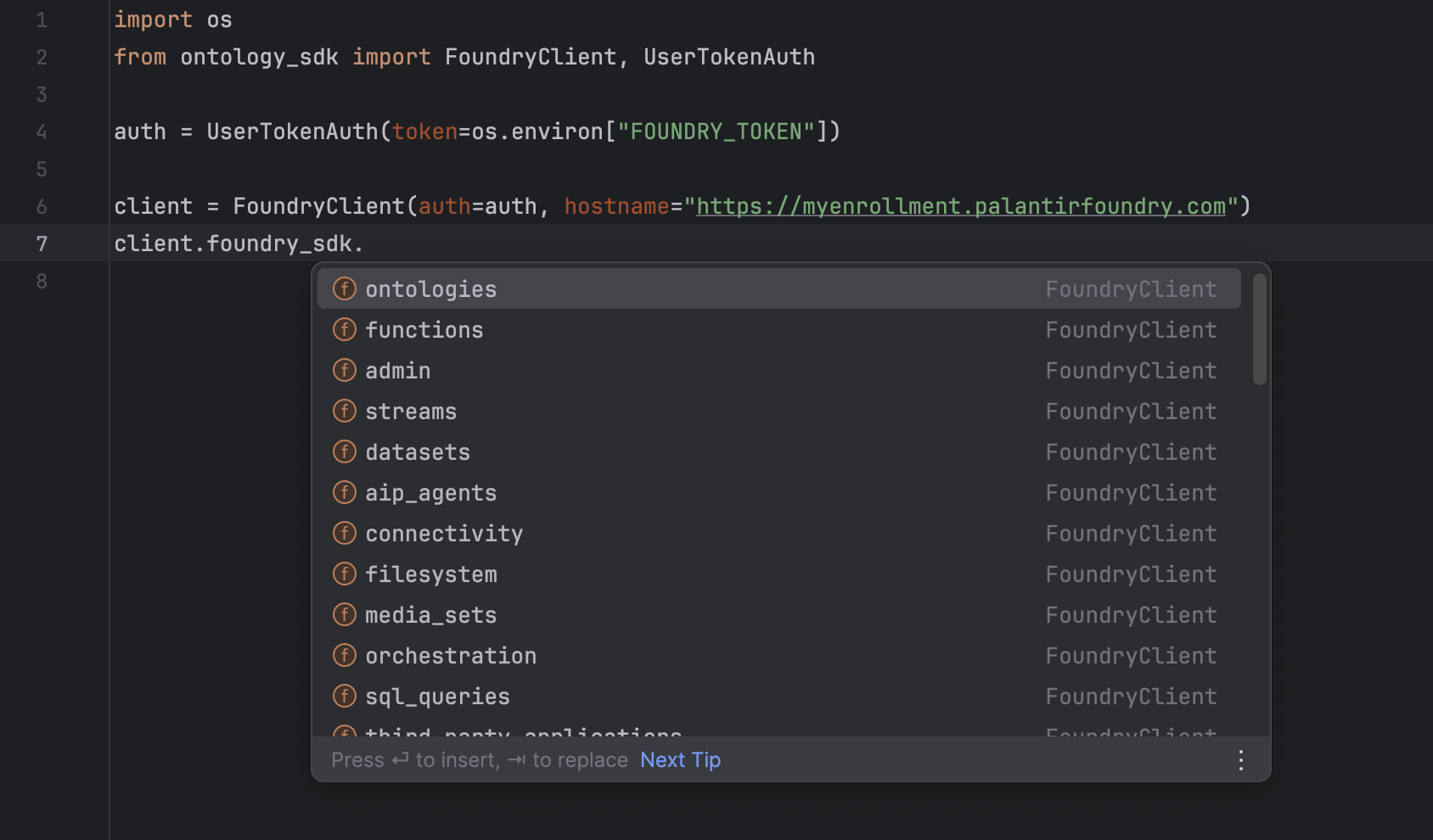Open the myenrollment.palantirfoundry.com URL link
This screenshot has height=840, width=1433.
[x=961, y=206]
